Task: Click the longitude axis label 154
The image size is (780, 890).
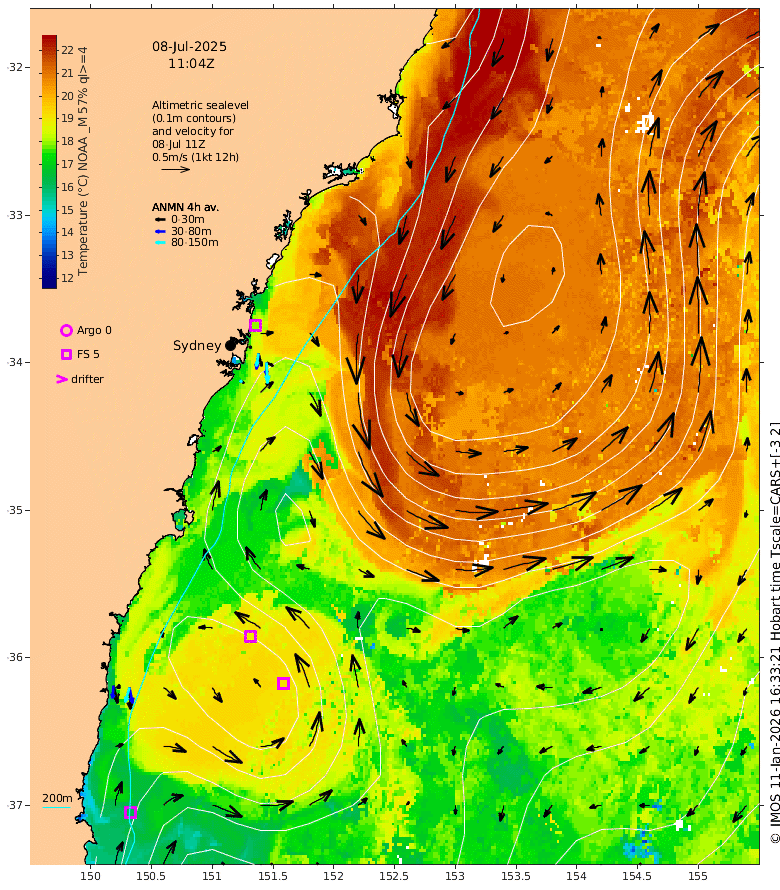Action: (576, 876)
